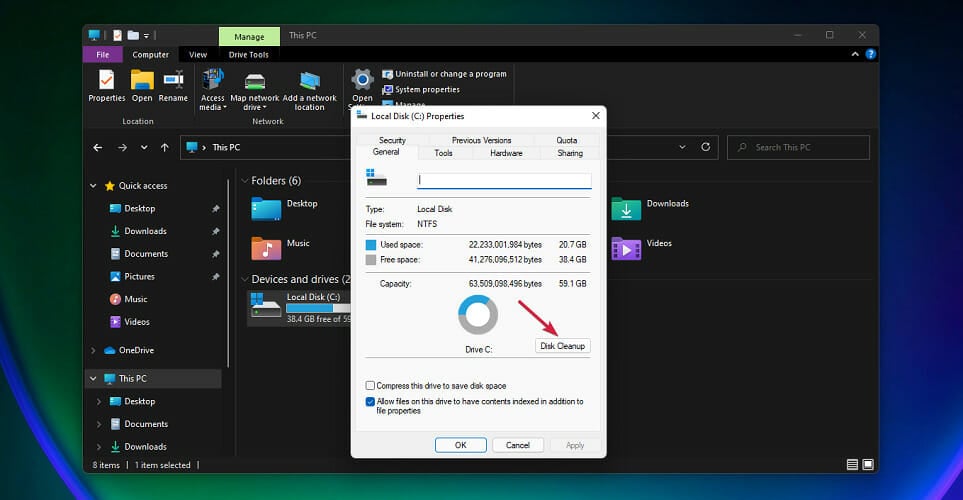Switch to details view layout icon
Viewport: 963px width, 500px height.
pyautogui.click(x=852, y=465)
